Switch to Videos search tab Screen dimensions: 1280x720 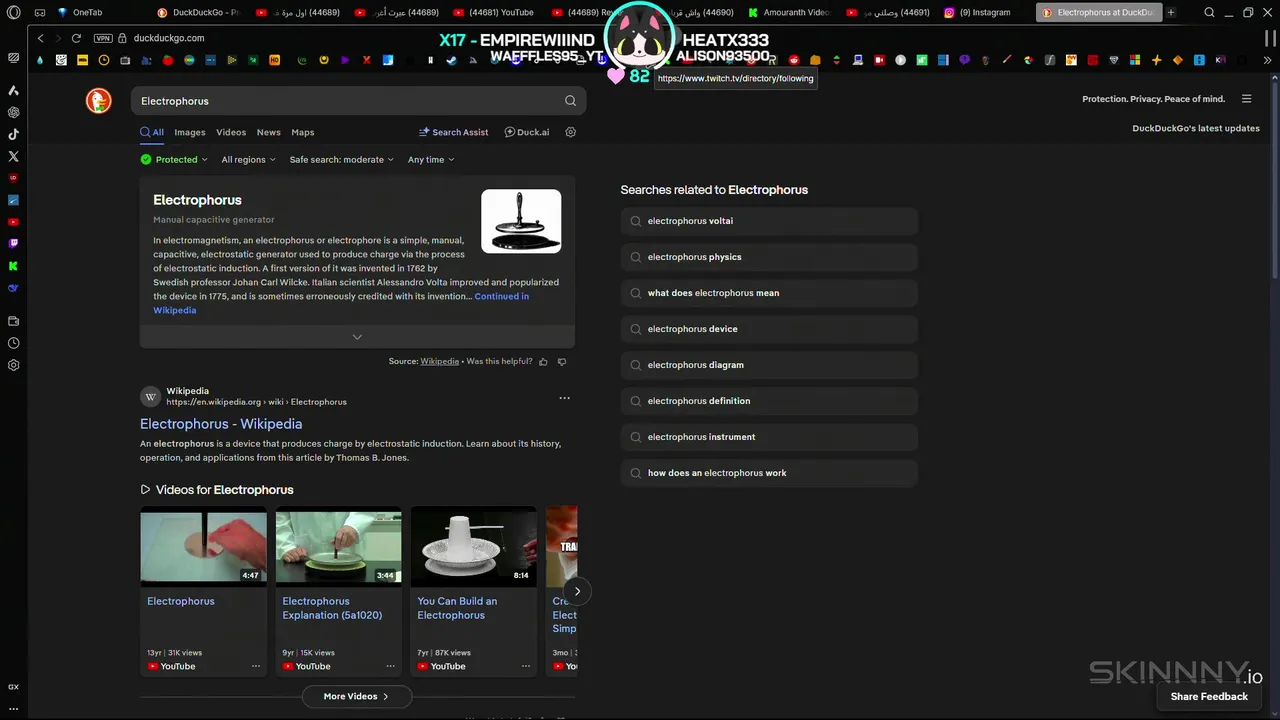click(x=231, y=132)
